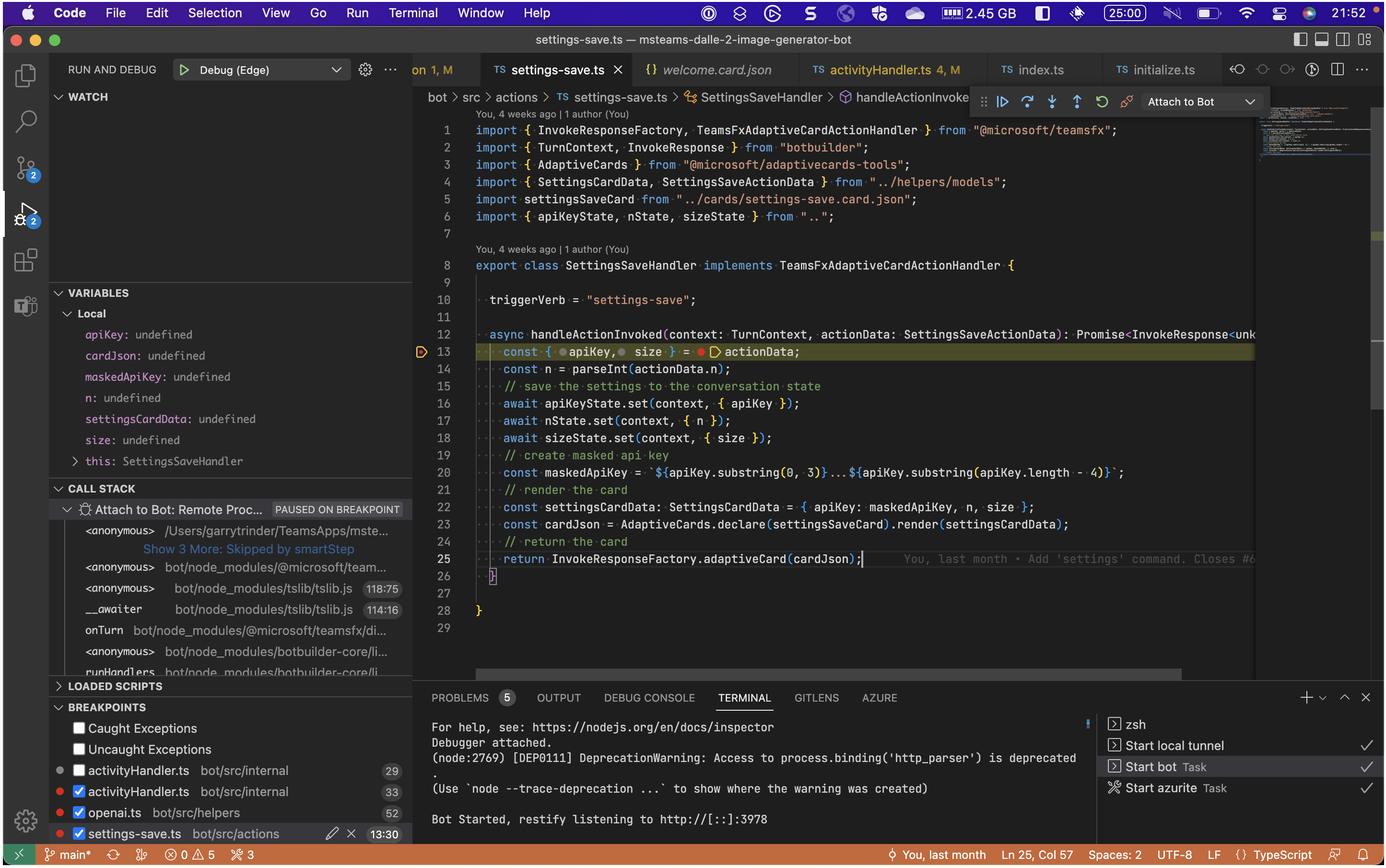
Task: Click Show 3 More skipped frames link
Action: [x=248, y=549]
